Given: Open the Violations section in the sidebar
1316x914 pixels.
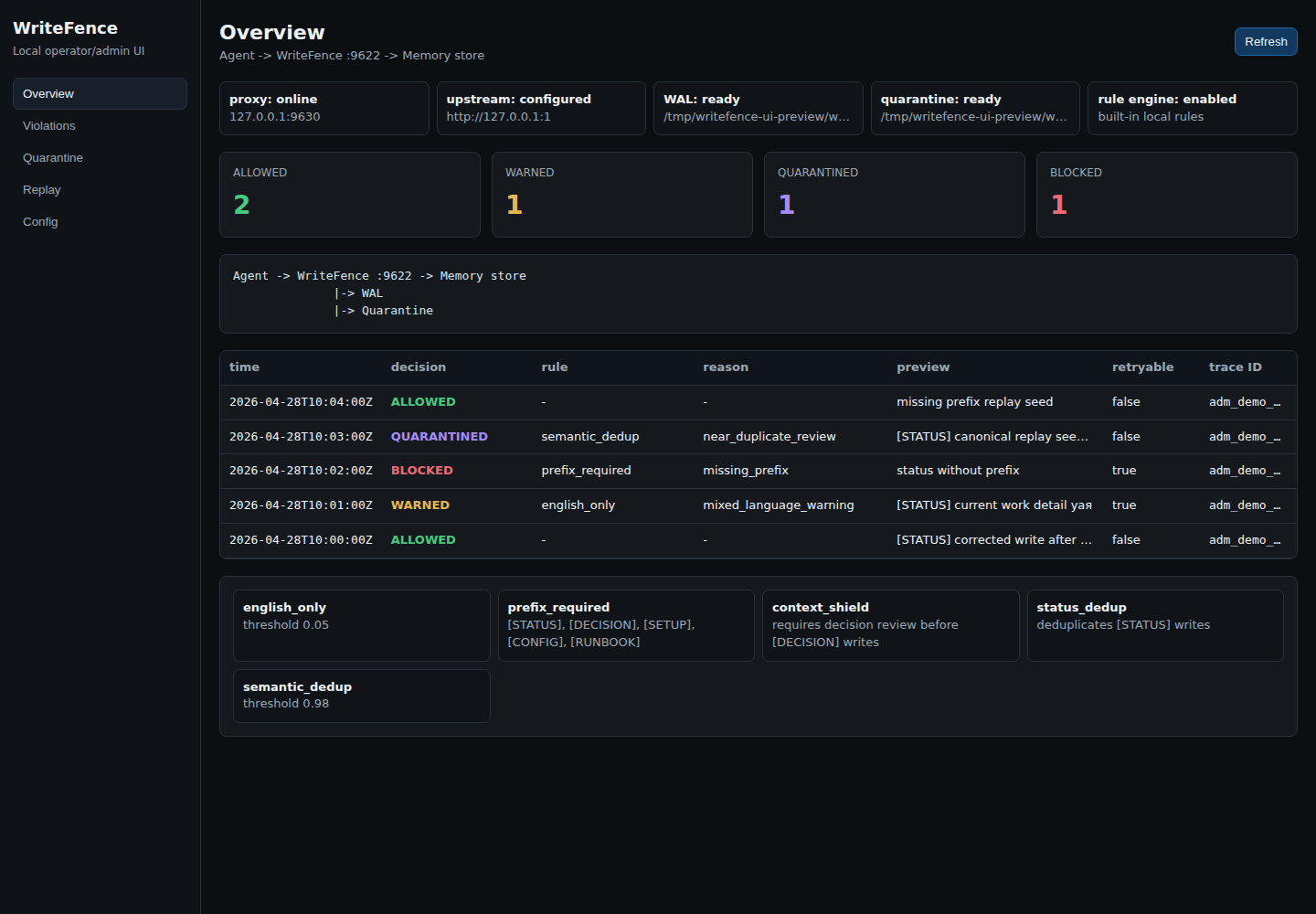Looking at the screenshot, I should [x=48, y=125].
